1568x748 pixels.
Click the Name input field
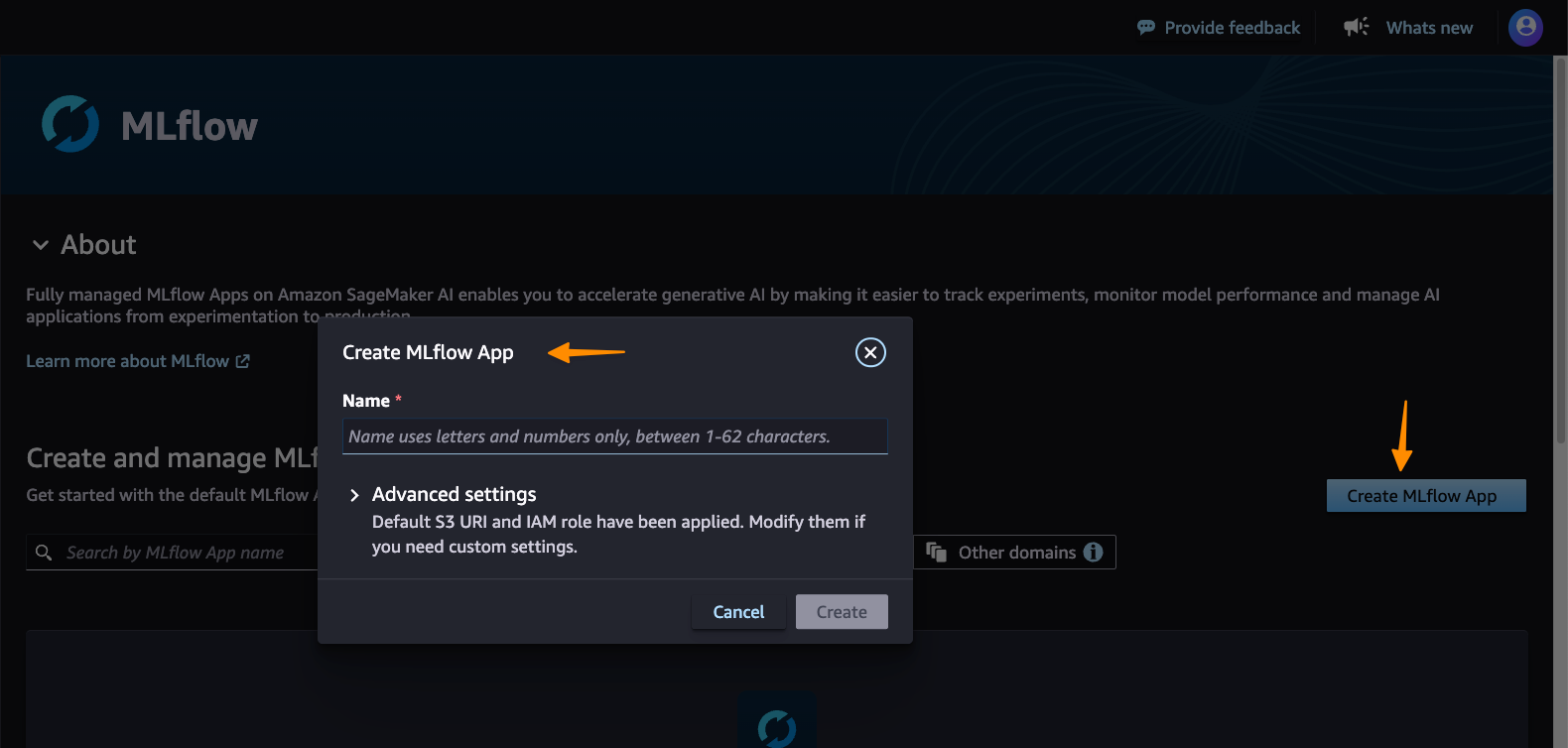[614, 436]
